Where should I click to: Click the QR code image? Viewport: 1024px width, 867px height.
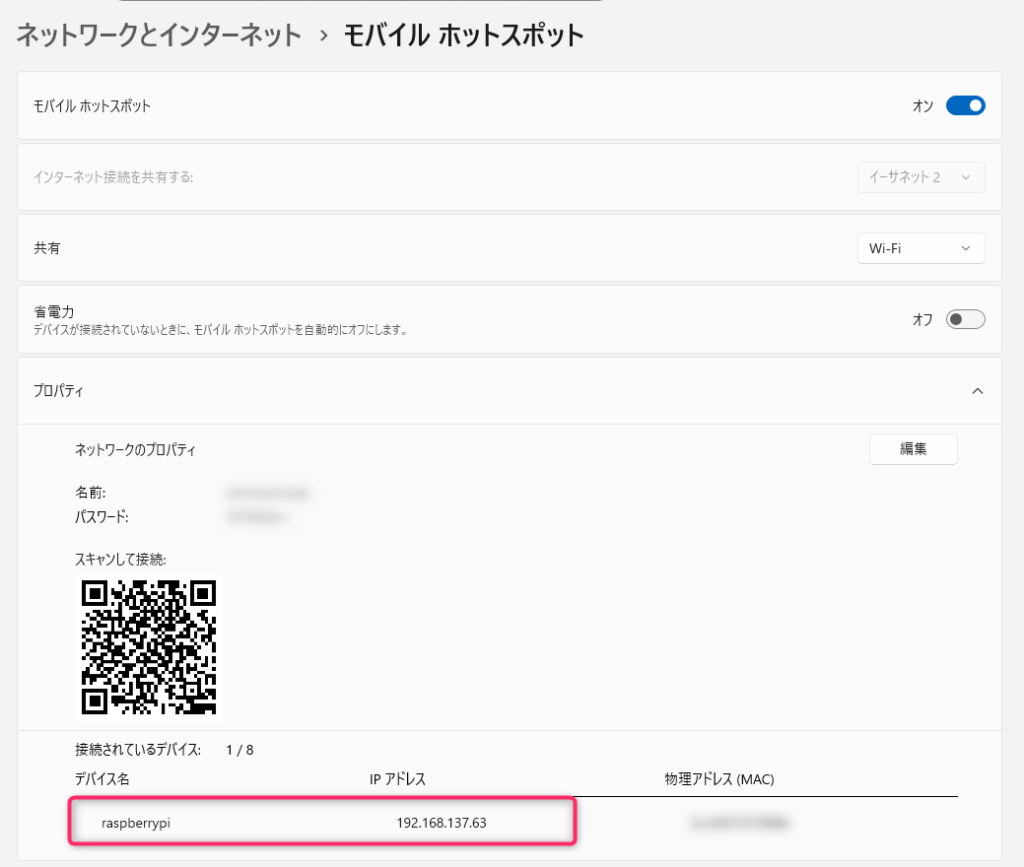point(148,645)
